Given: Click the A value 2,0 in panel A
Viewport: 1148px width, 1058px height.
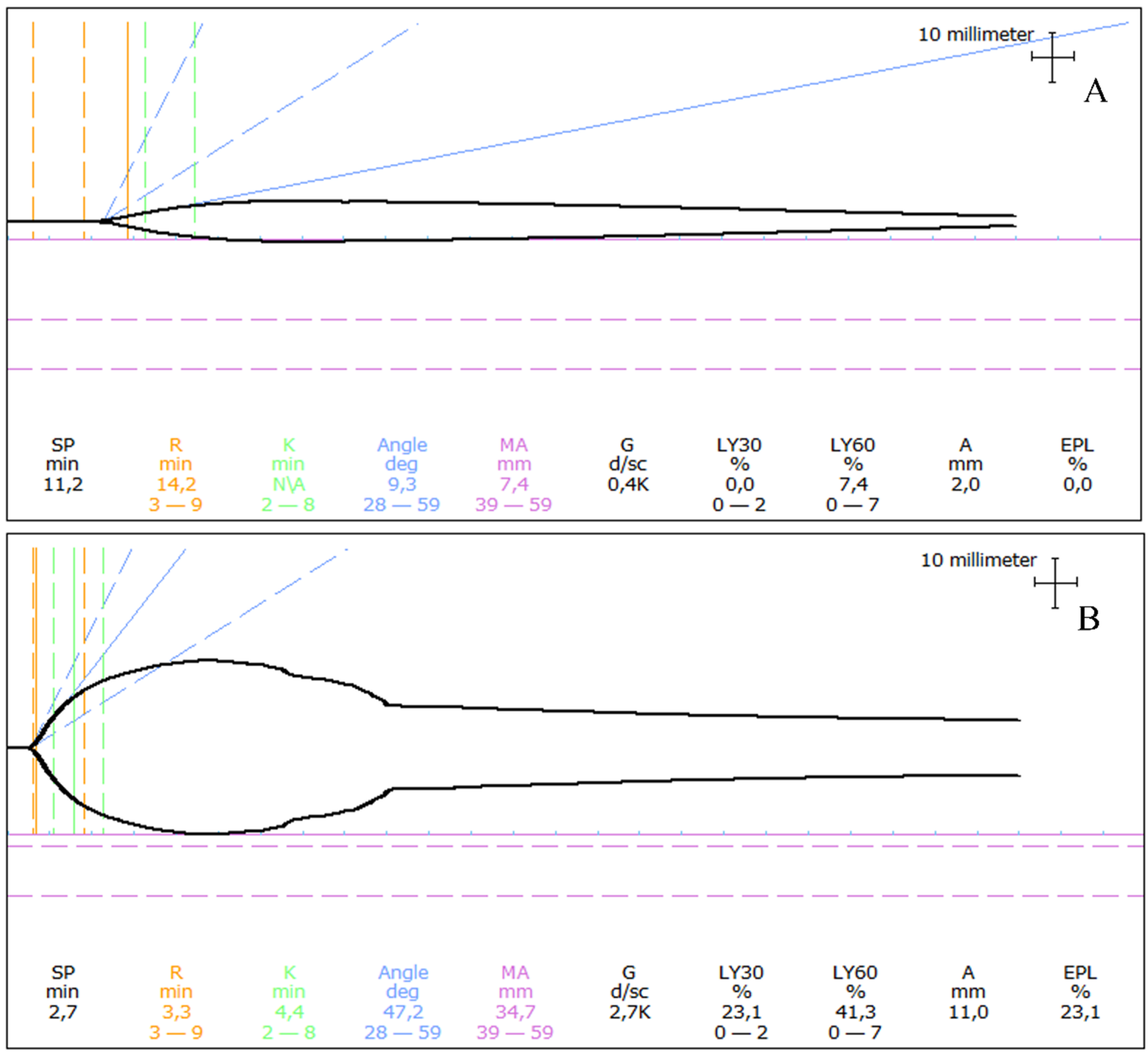Looking at the screenshot, I should coord(965,484).
